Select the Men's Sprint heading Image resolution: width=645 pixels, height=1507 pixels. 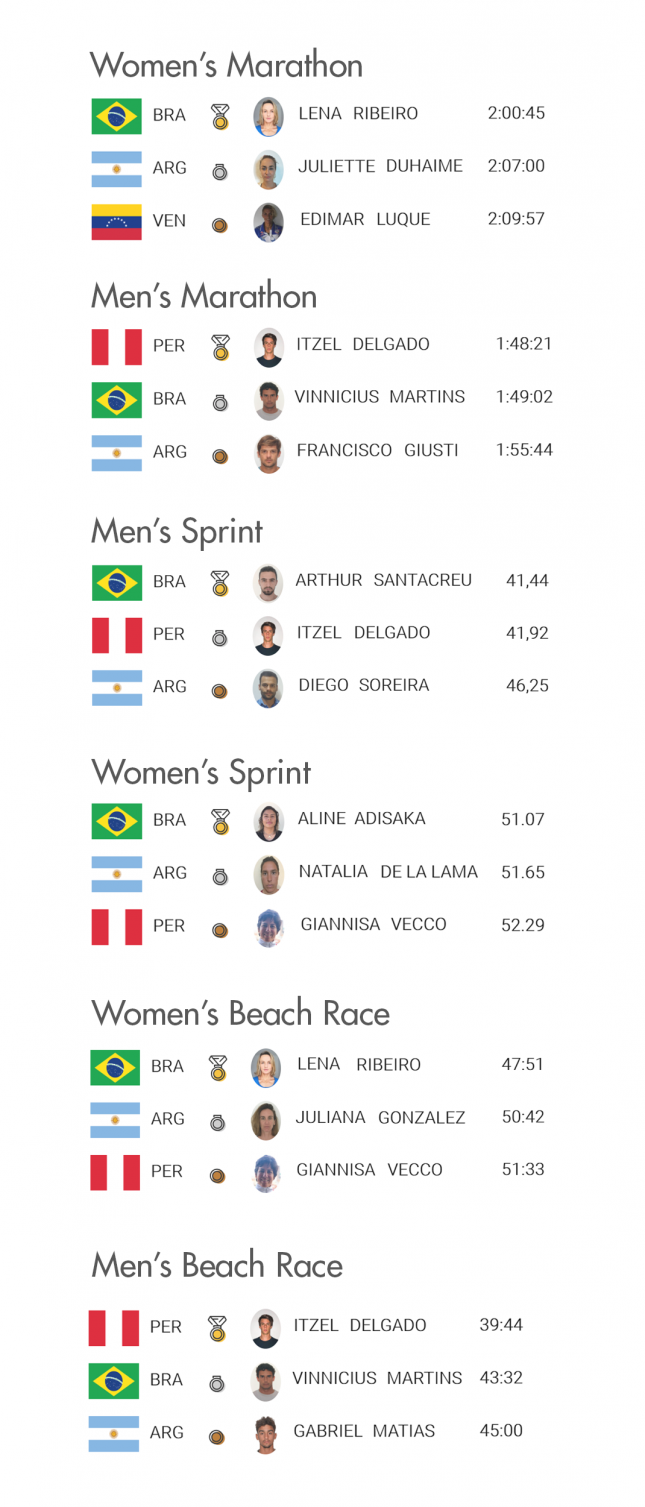[177, 532]
